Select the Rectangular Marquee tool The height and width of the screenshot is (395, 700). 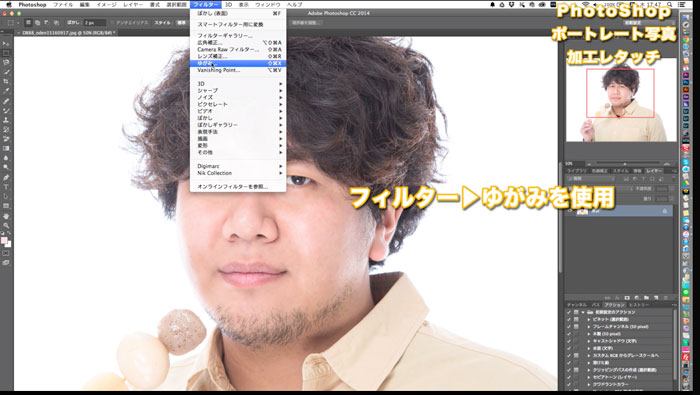[x=6, y=54]
